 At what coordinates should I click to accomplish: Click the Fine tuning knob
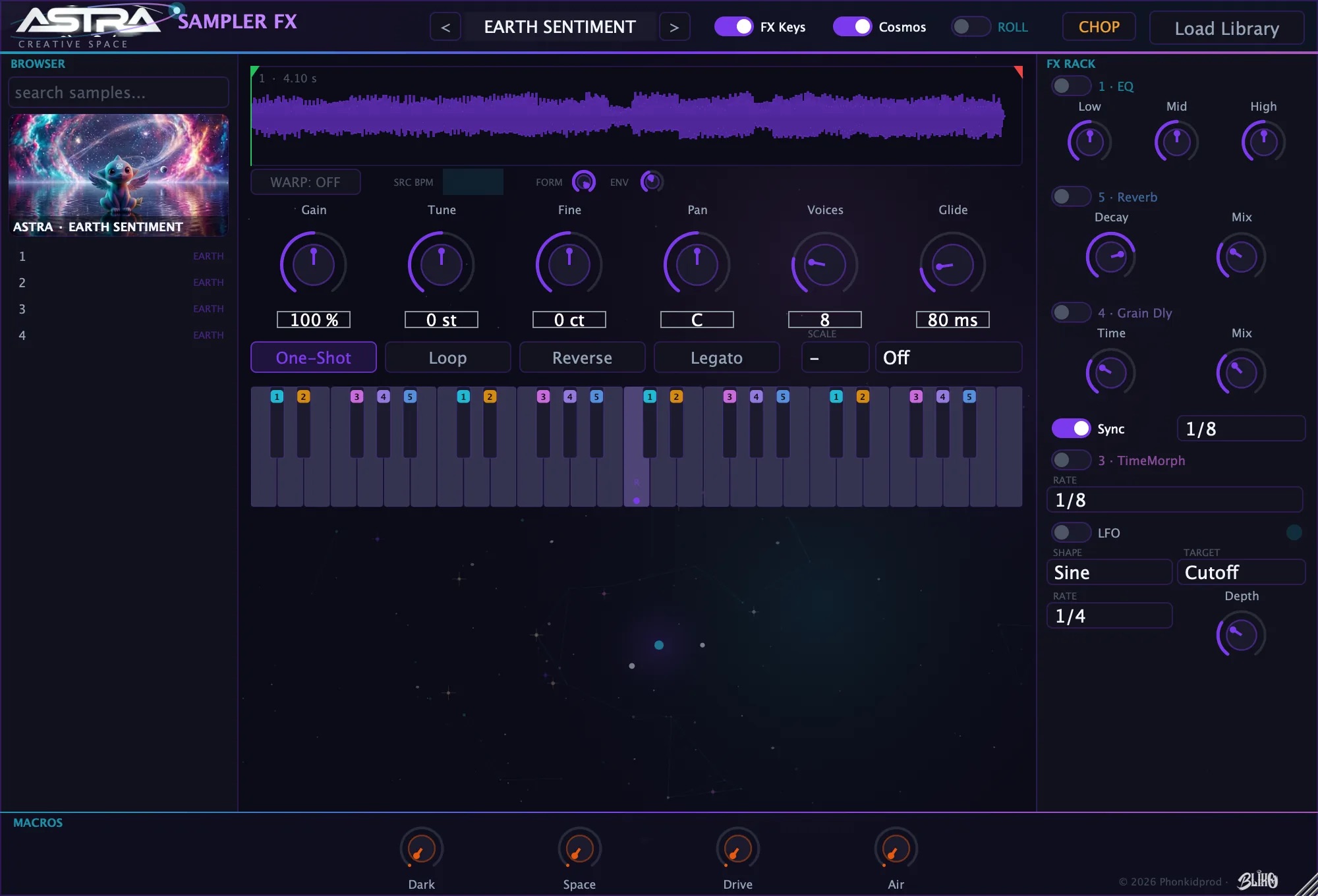pos(569,264)
